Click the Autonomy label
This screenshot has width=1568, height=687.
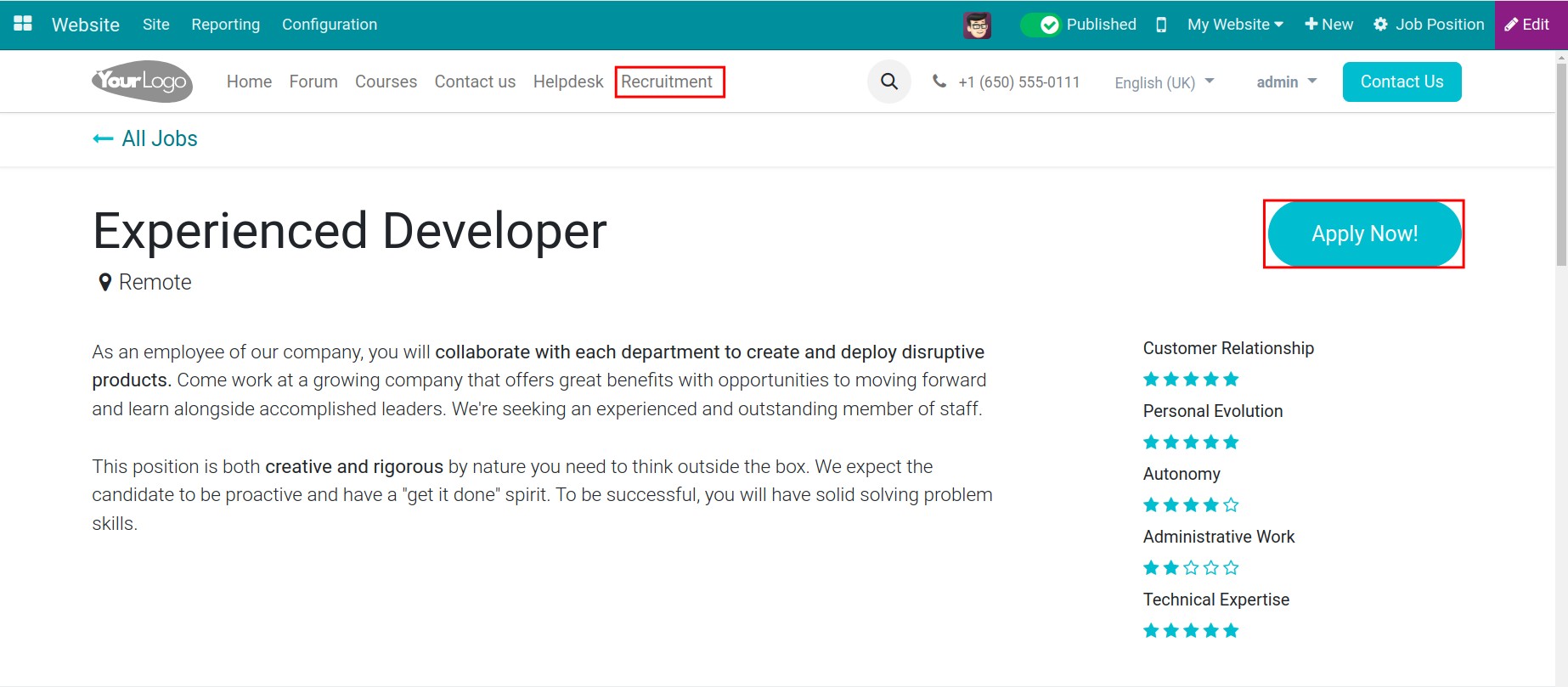pyautogui.click(x=1182, y=474)
